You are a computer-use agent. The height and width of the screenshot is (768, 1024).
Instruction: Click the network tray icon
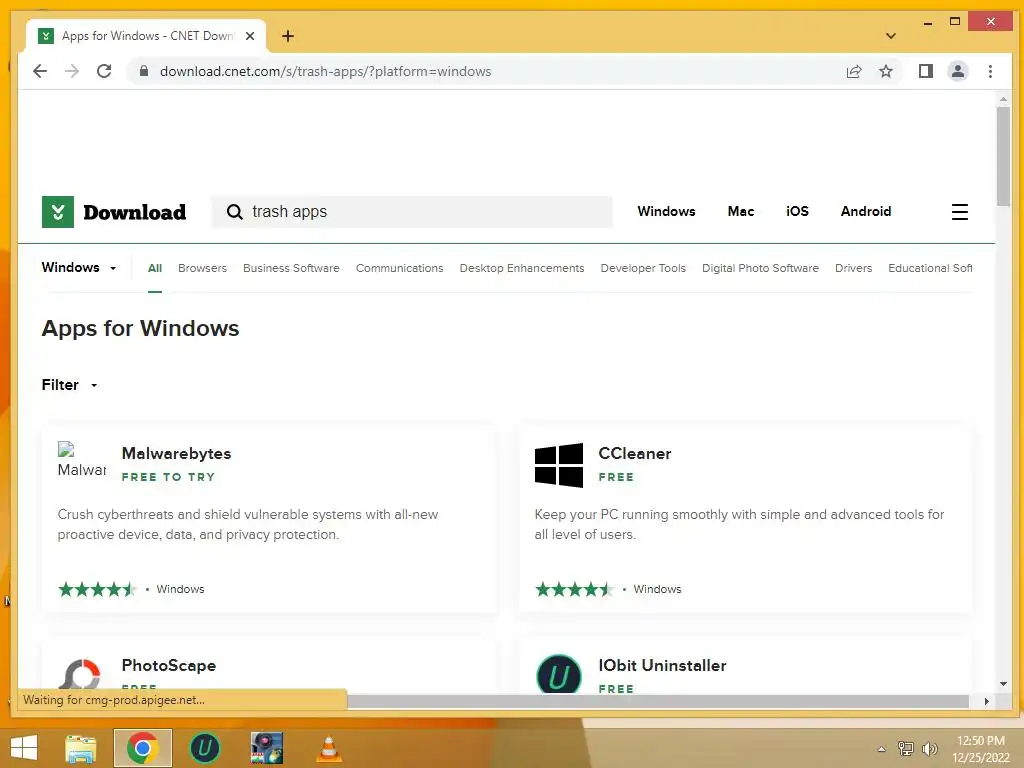[906, 748]
